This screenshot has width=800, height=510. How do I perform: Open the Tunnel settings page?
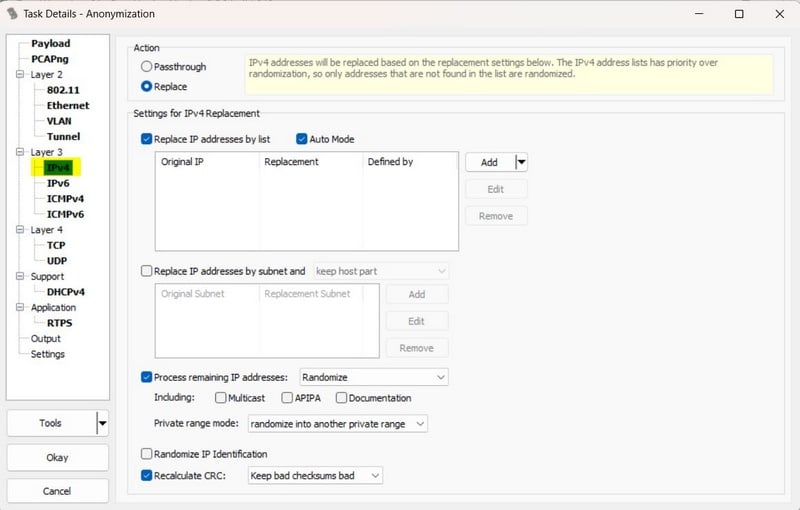[x=63, y=137]
